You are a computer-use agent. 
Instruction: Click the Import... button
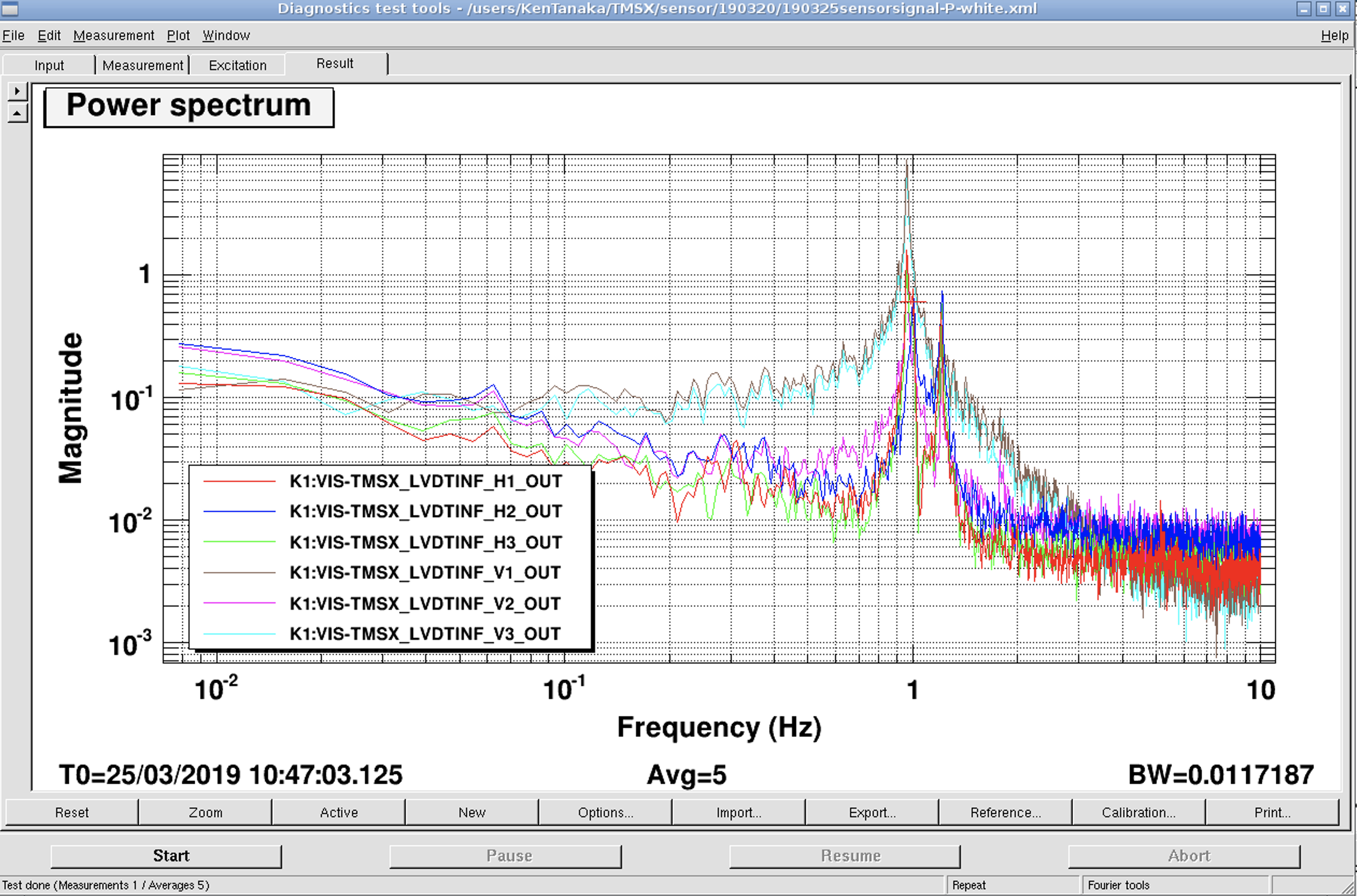click(x=739, y=812)
